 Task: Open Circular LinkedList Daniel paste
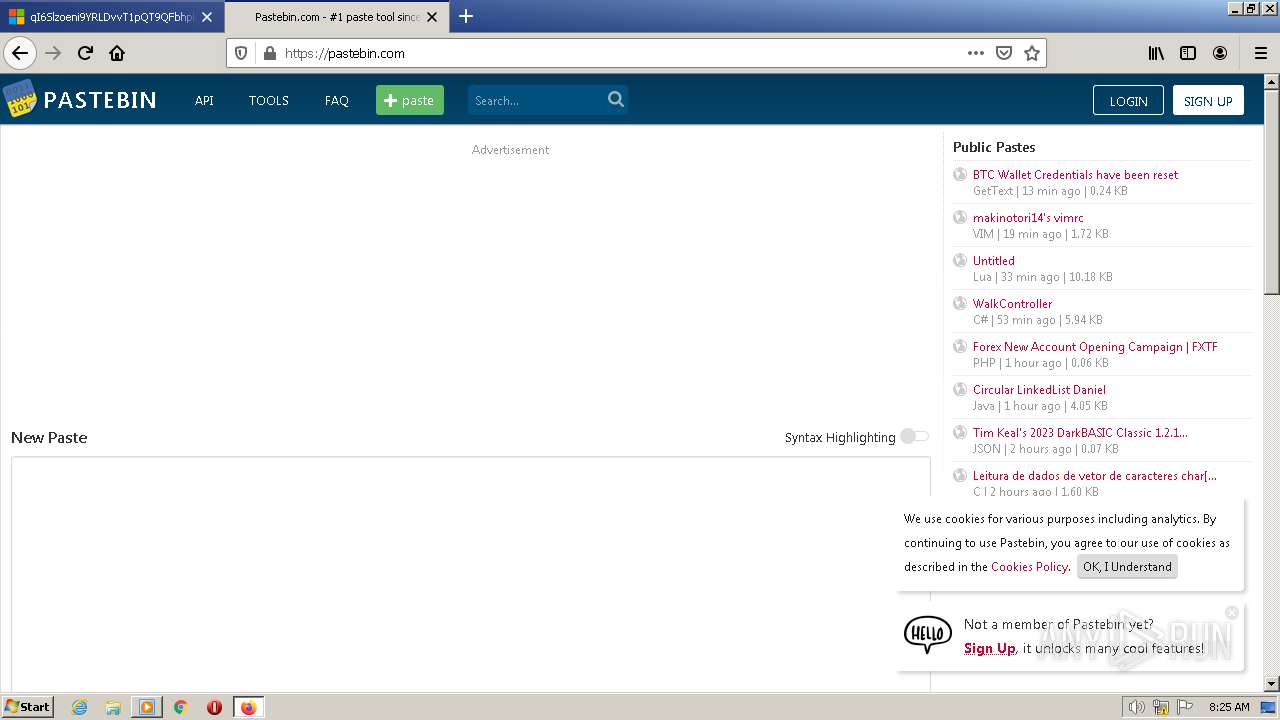coord(1039,389)
